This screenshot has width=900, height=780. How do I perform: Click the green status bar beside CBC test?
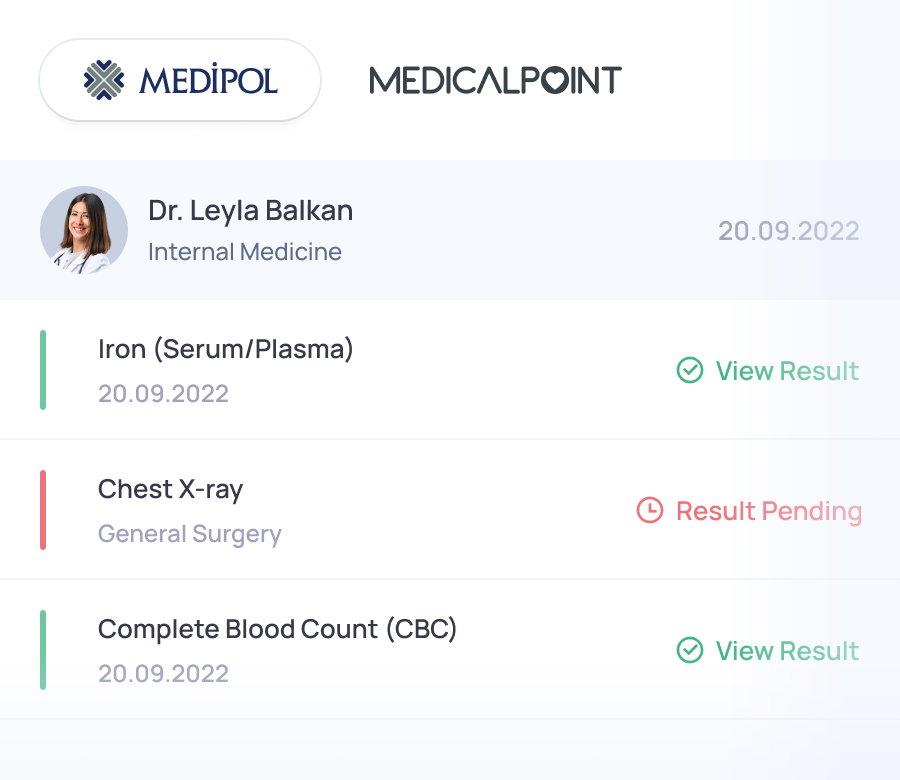[43, 650]
